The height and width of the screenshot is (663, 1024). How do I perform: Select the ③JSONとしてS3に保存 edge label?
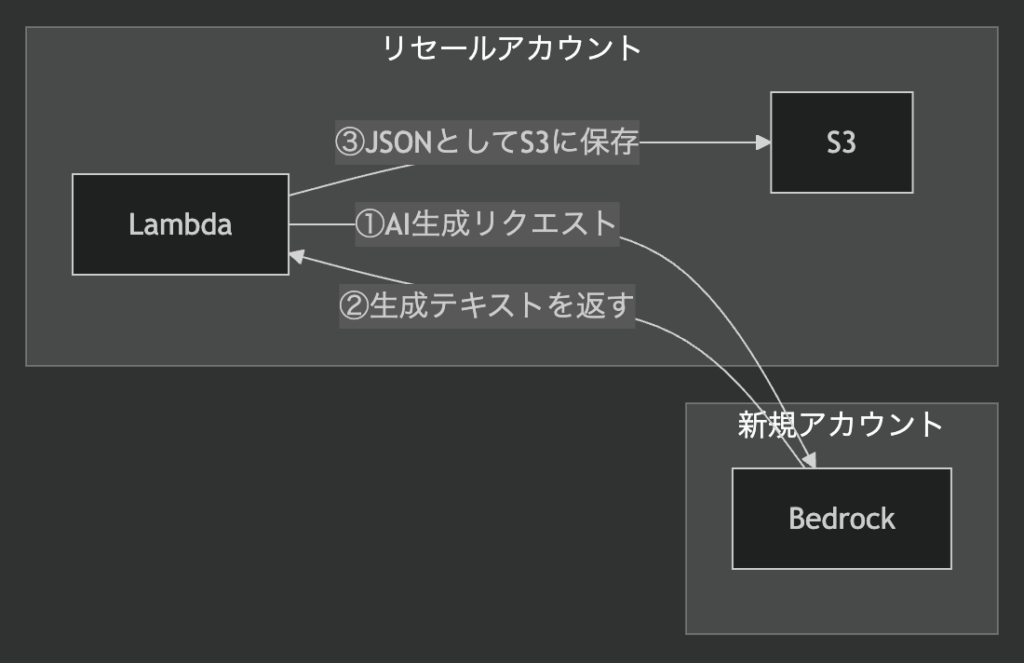[486, 143]
